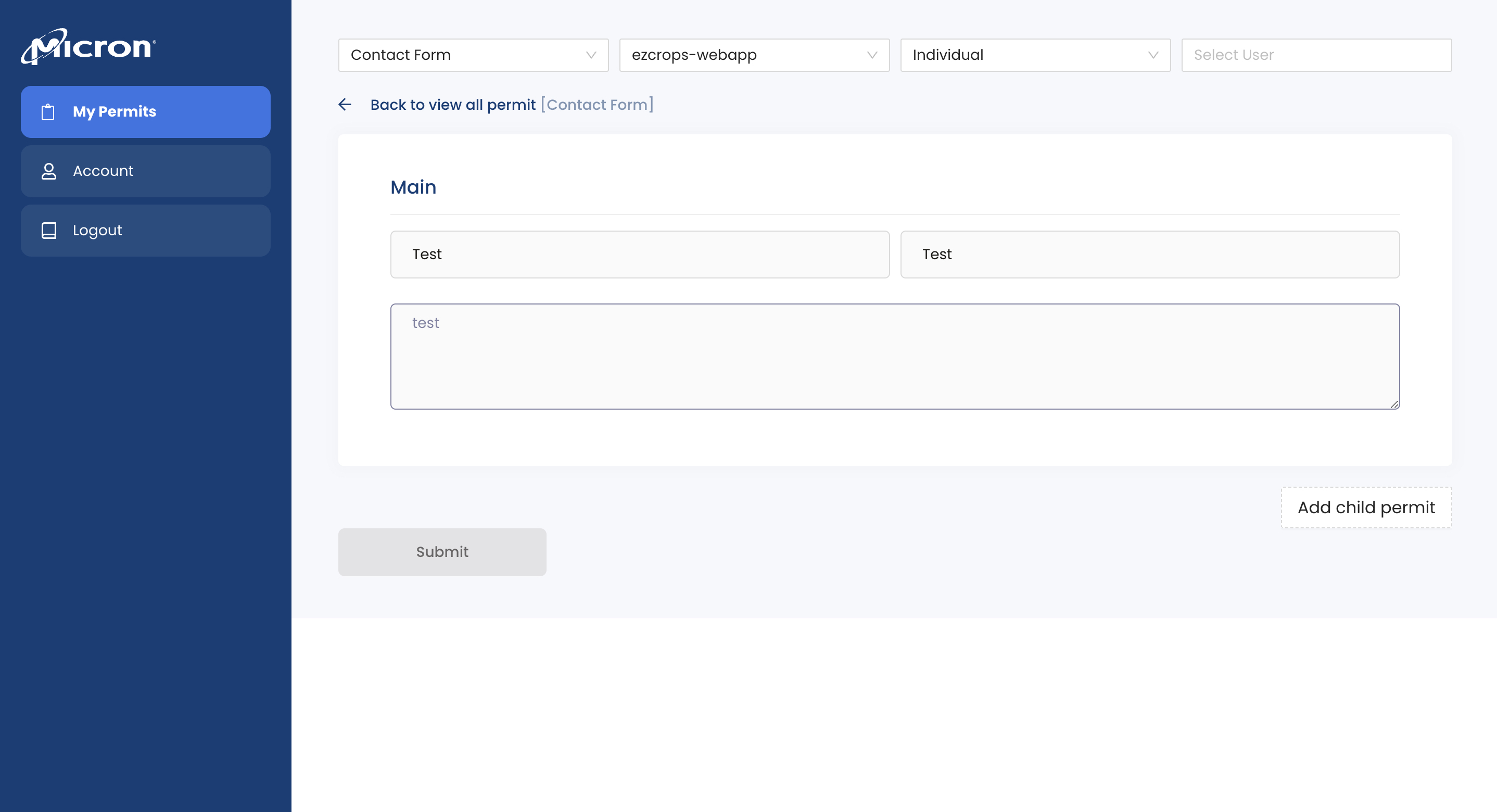Open the Individual dropdown
The image size is (1497, 812).
[1036, 55]
